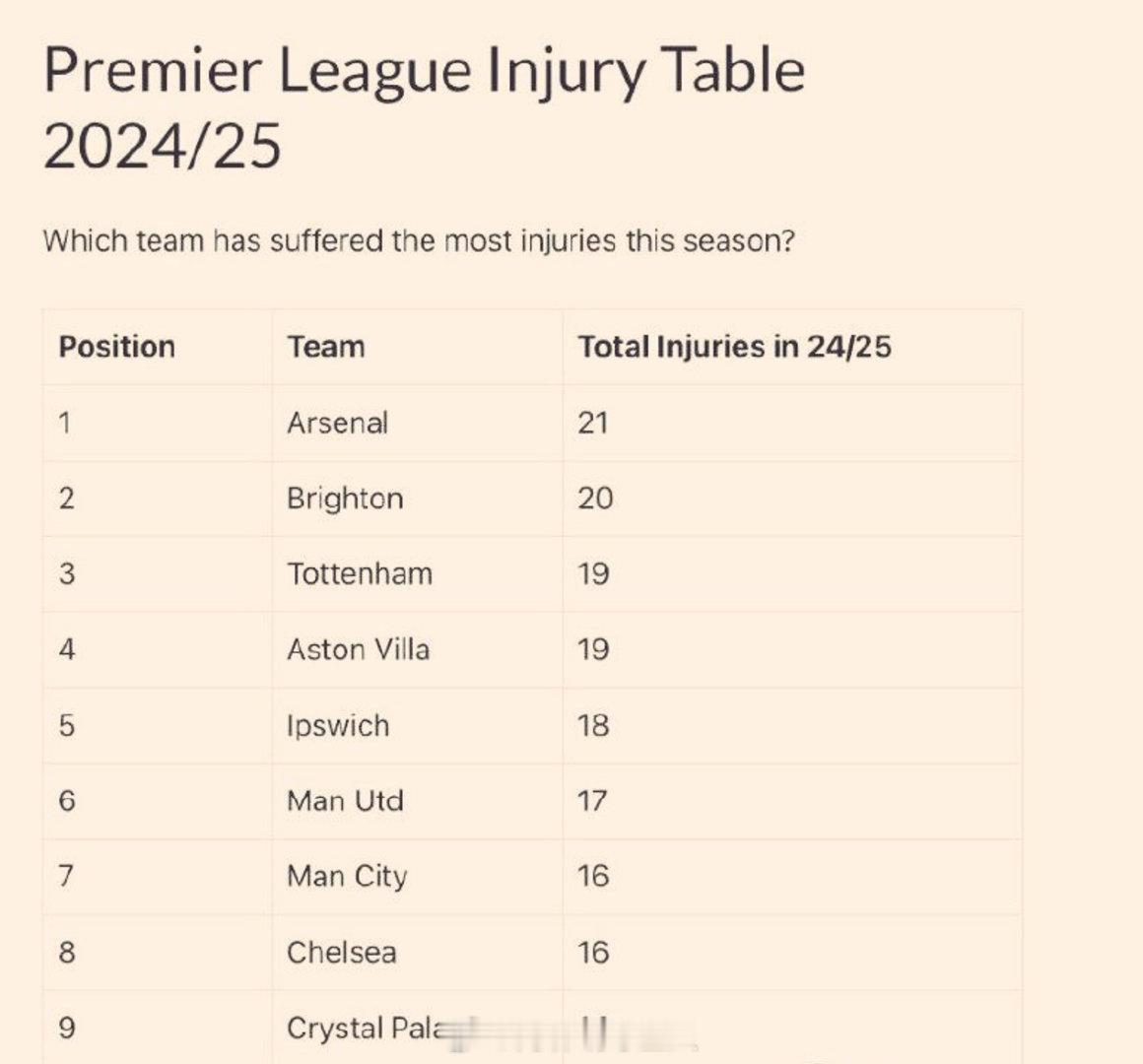Click Brighton's injury total of 20

tap(595, 499)
